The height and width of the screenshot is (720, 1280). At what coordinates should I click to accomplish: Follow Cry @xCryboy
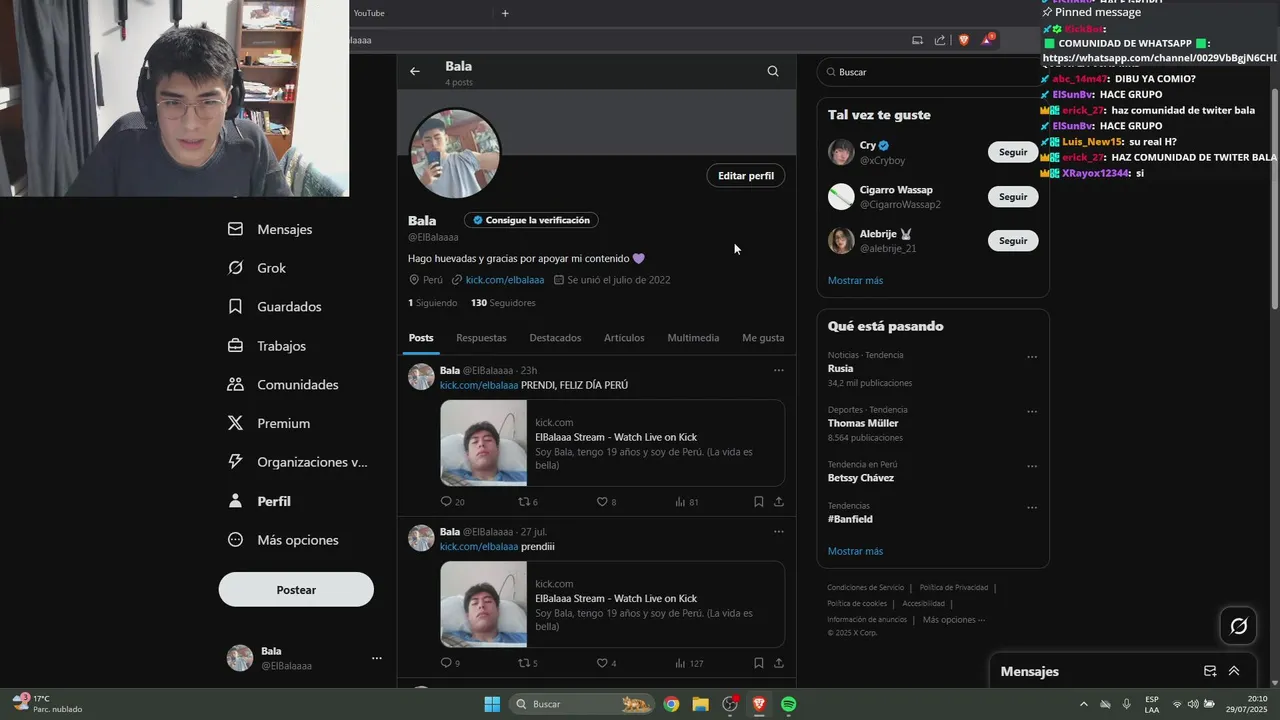click(x=1013, y=152)
